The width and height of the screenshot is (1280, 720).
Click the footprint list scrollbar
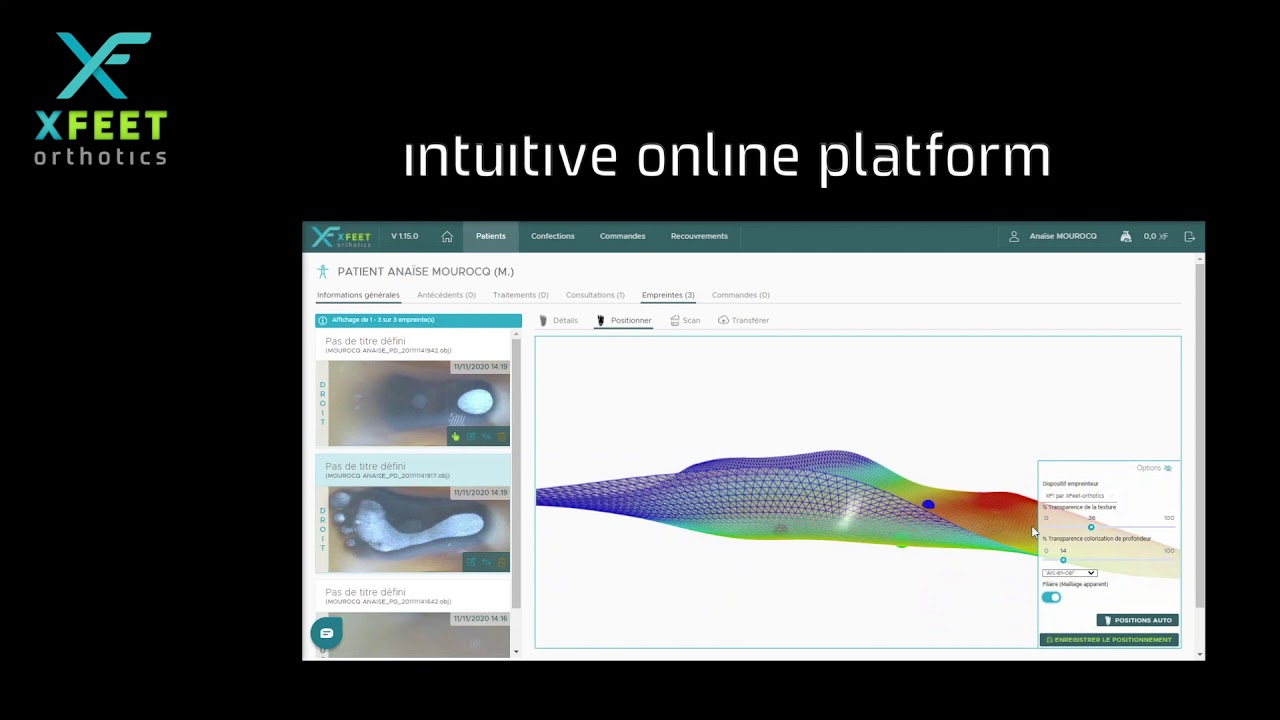(516, 474)
